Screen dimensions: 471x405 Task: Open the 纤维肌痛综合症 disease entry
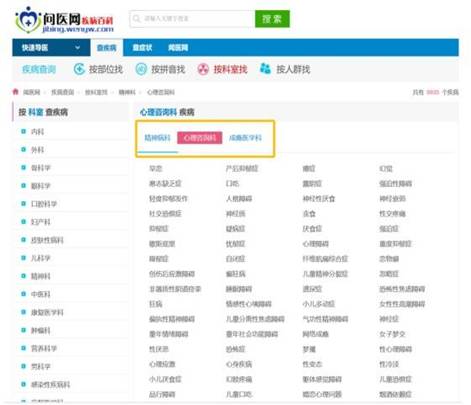[x=325, y=259]
